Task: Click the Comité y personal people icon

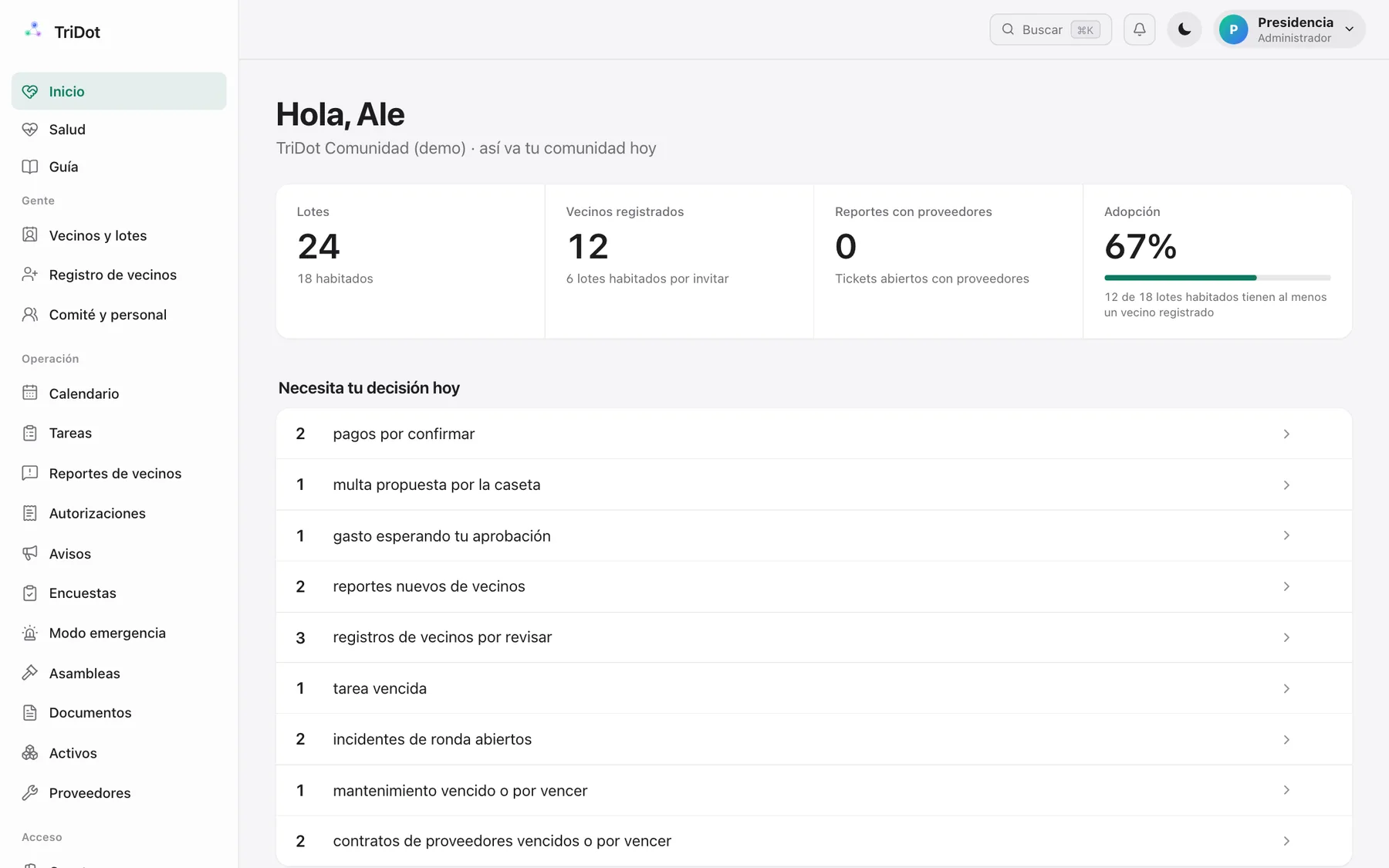Action: [x=30, y=314]
